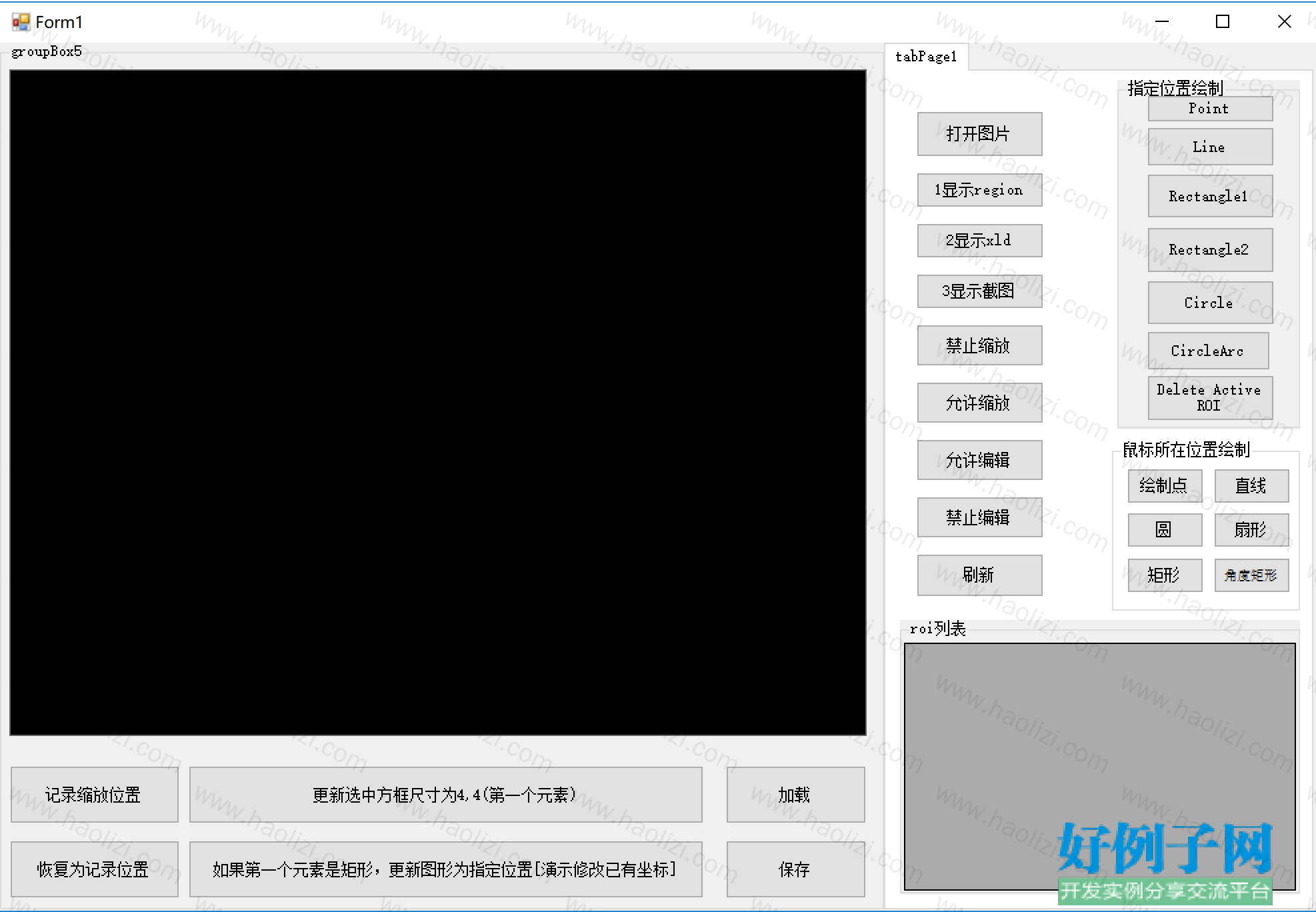The width and height of the screenshot is (1316, 912).
Task: Enable editing with 允许编辑
Action: click(979, 460)
